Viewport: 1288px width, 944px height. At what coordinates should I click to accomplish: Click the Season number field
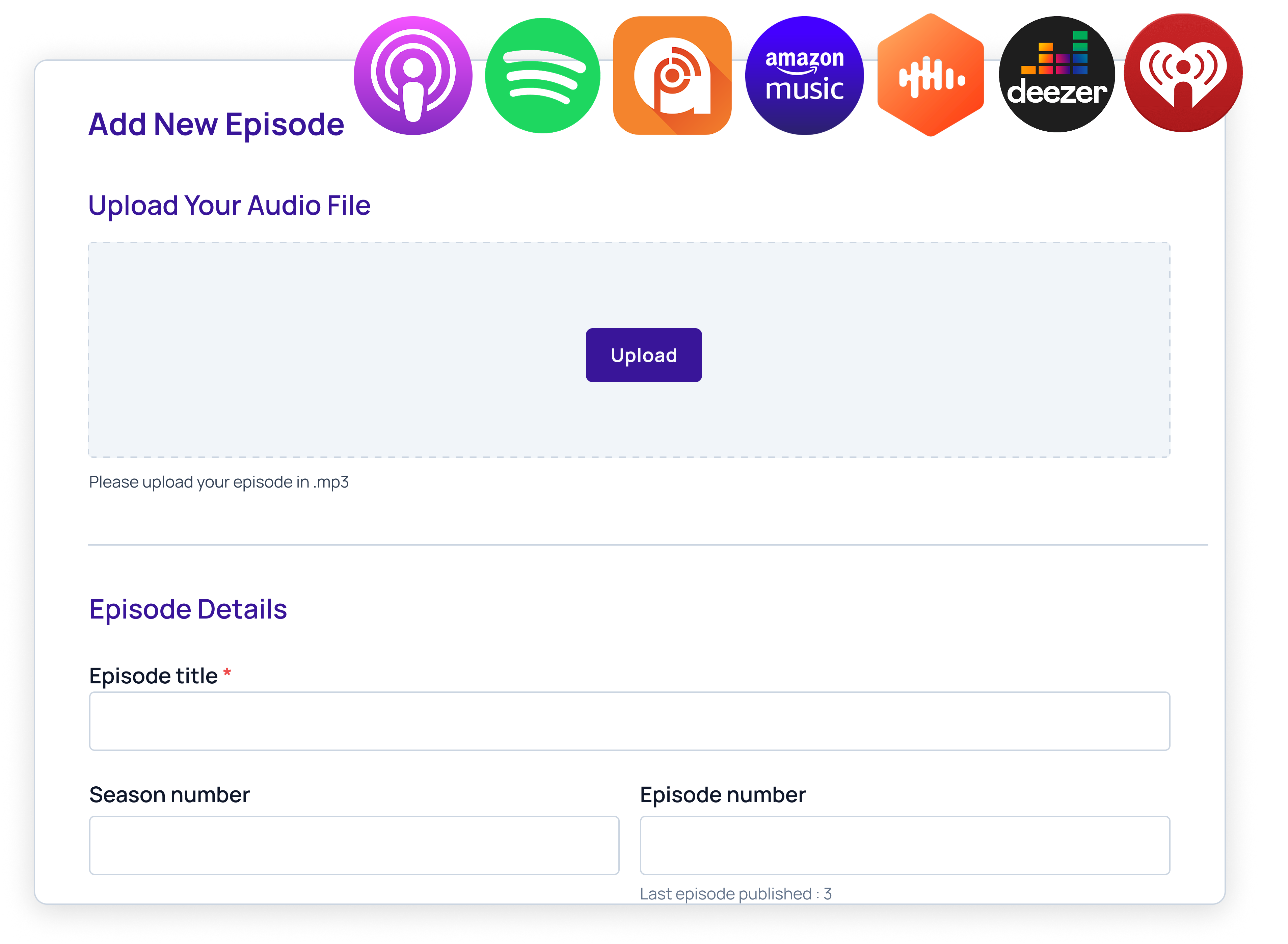[353, 845]
